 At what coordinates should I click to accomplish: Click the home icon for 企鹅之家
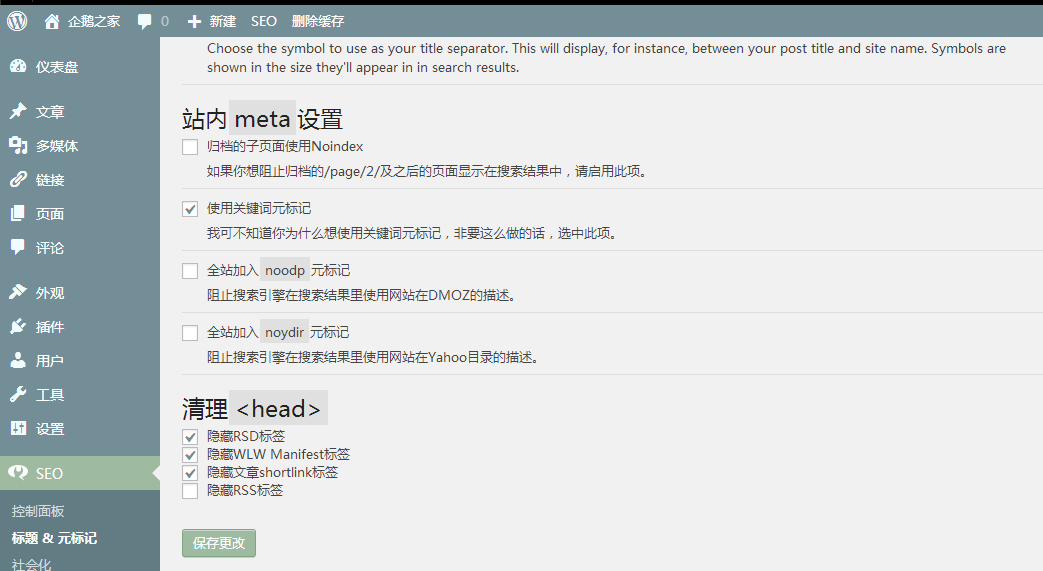click(52, 21)
